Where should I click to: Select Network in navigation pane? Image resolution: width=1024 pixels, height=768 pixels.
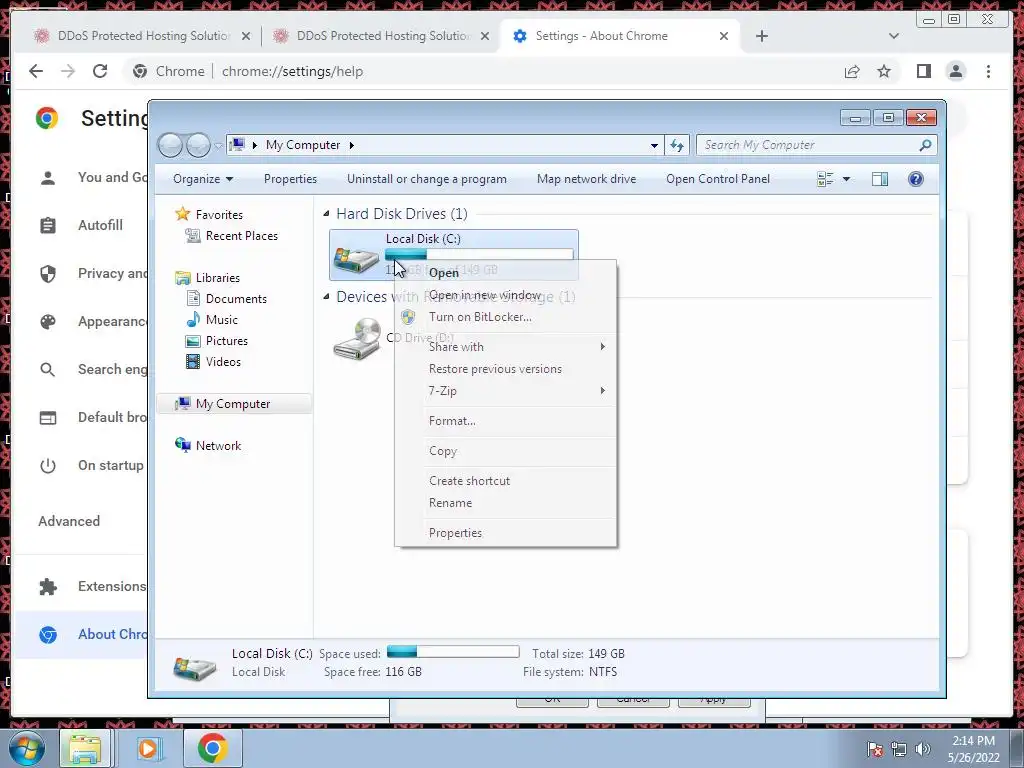[x=209, y=445]
